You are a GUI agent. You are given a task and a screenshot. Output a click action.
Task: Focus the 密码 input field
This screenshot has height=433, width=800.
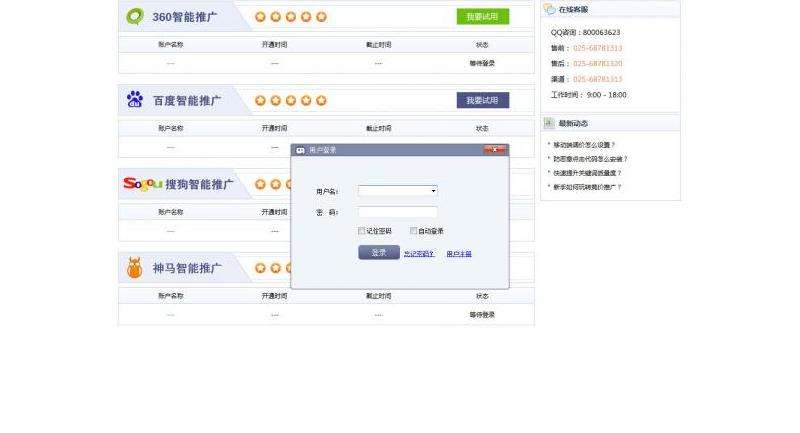point(397,212)
